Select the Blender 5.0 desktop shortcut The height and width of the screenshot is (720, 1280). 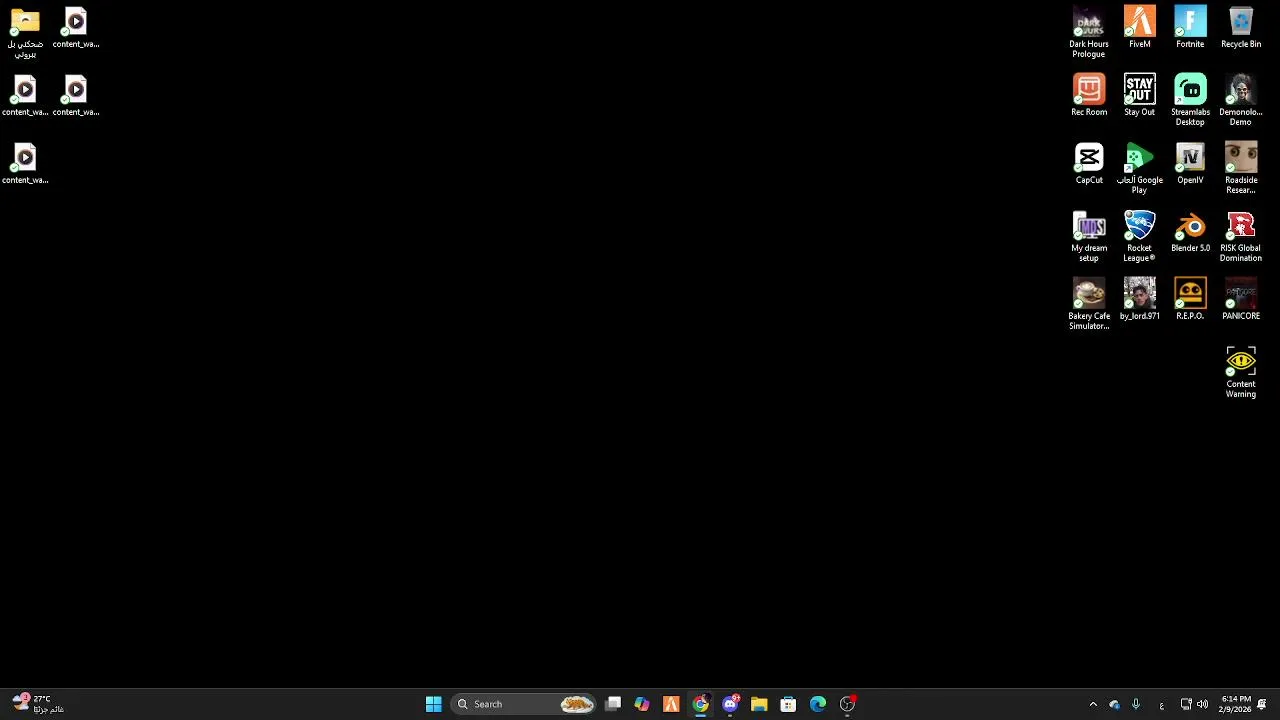coord(1190,231)
